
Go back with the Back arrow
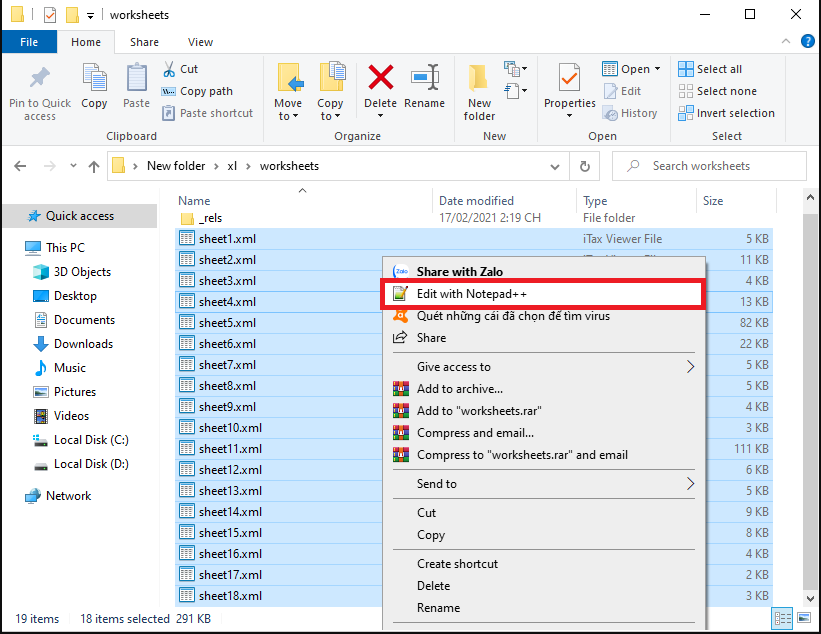point(20,166)
